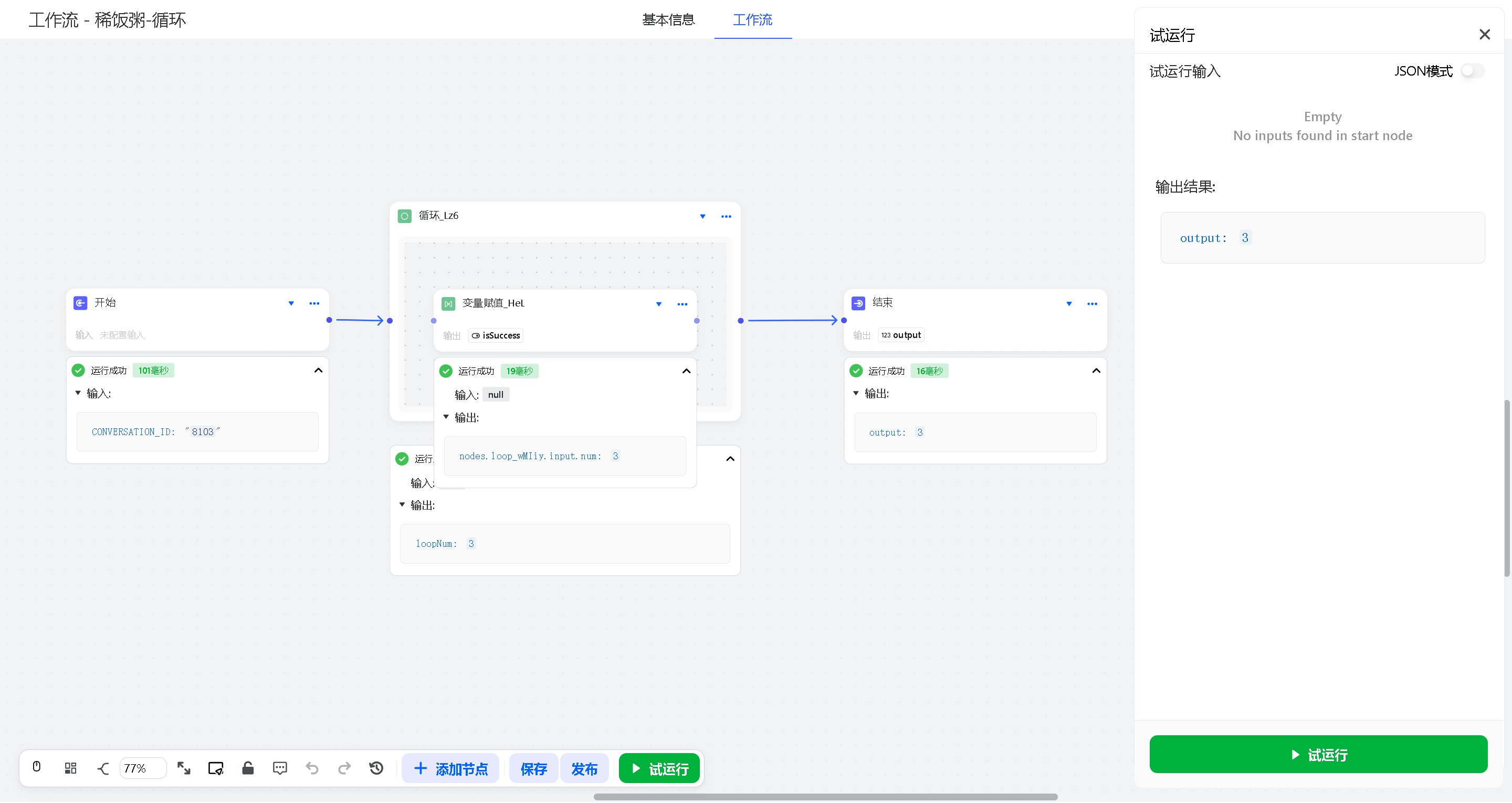
Task: Click the 添加节点 button
Action: pos(451,768)
